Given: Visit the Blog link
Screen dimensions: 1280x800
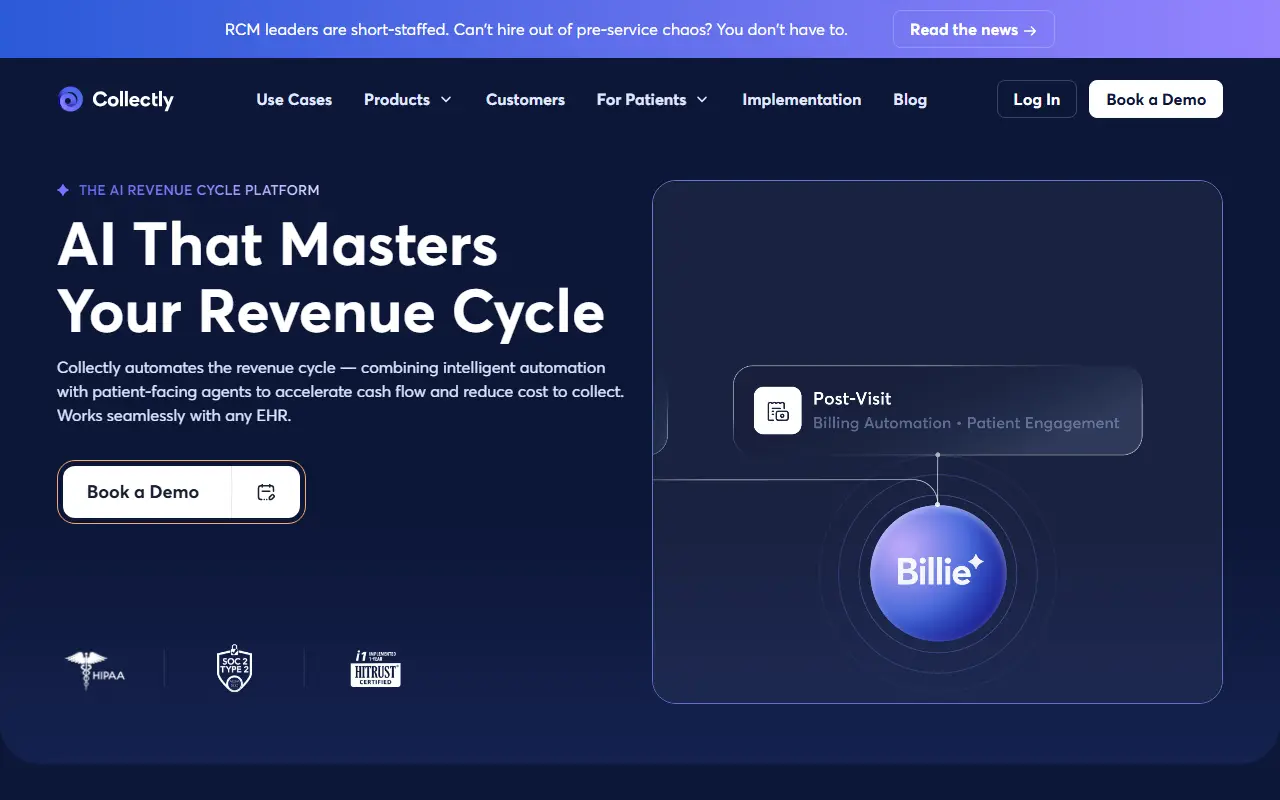Looking at the screenshot, I should [910, 100].
